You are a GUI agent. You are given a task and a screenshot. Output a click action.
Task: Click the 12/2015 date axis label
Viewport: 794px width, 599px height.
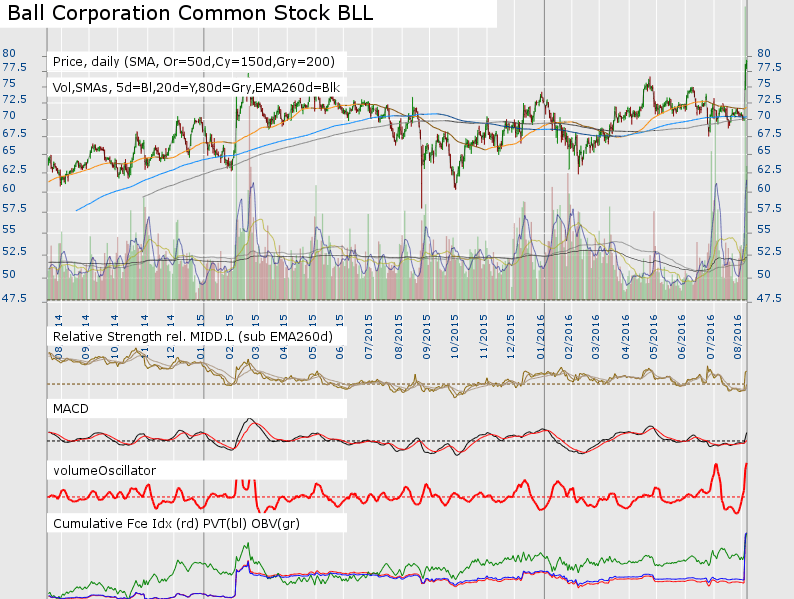click(x=510, y=337)
